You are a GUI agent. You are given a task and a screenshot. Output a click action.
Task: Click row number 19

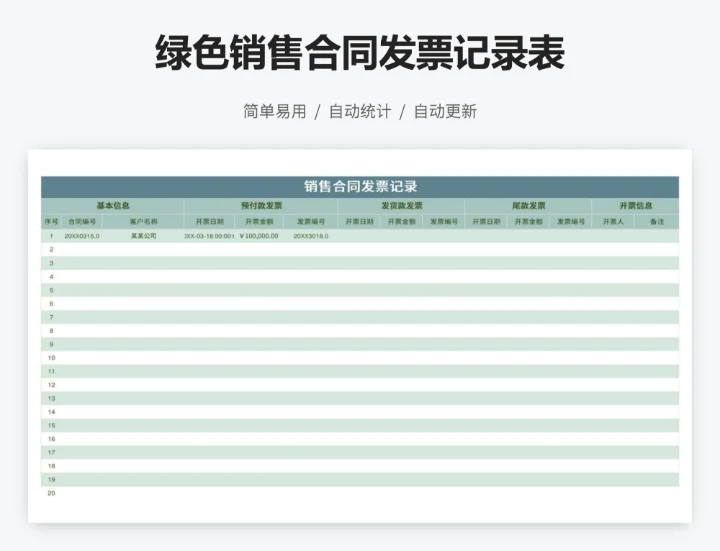[51, 480]
